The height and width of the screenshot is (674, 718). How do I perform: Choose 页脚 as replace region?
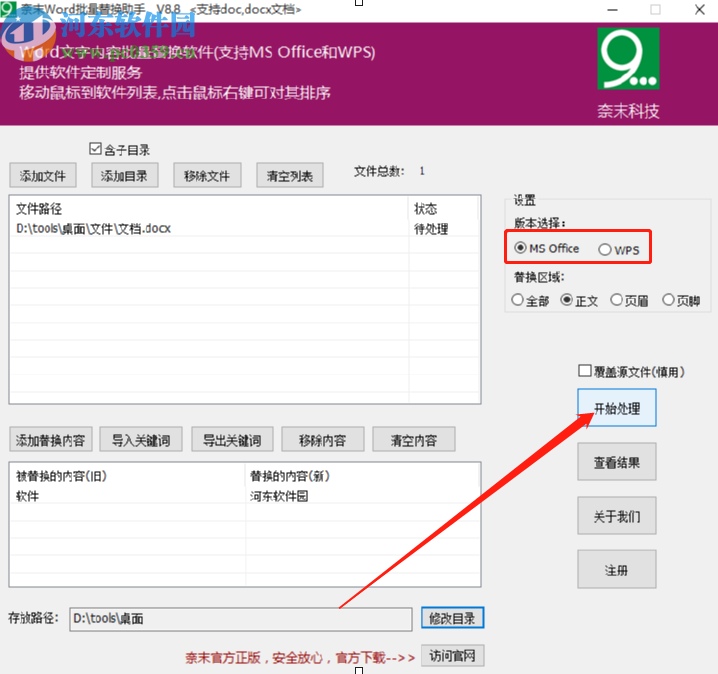click(668, 300)
